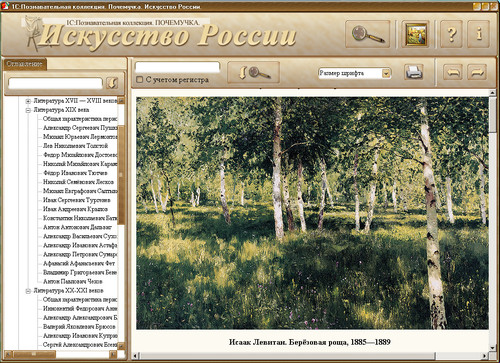
Task: Close the application window
Action: [494, 6]
